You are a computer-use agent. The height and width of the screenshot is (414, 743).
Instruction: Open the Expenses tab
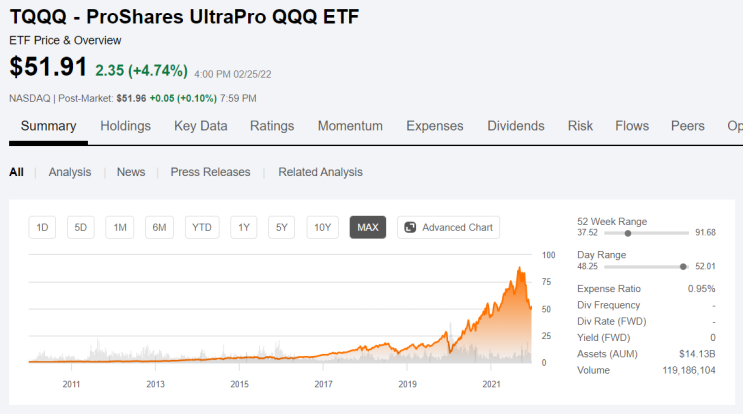[435, 126]
